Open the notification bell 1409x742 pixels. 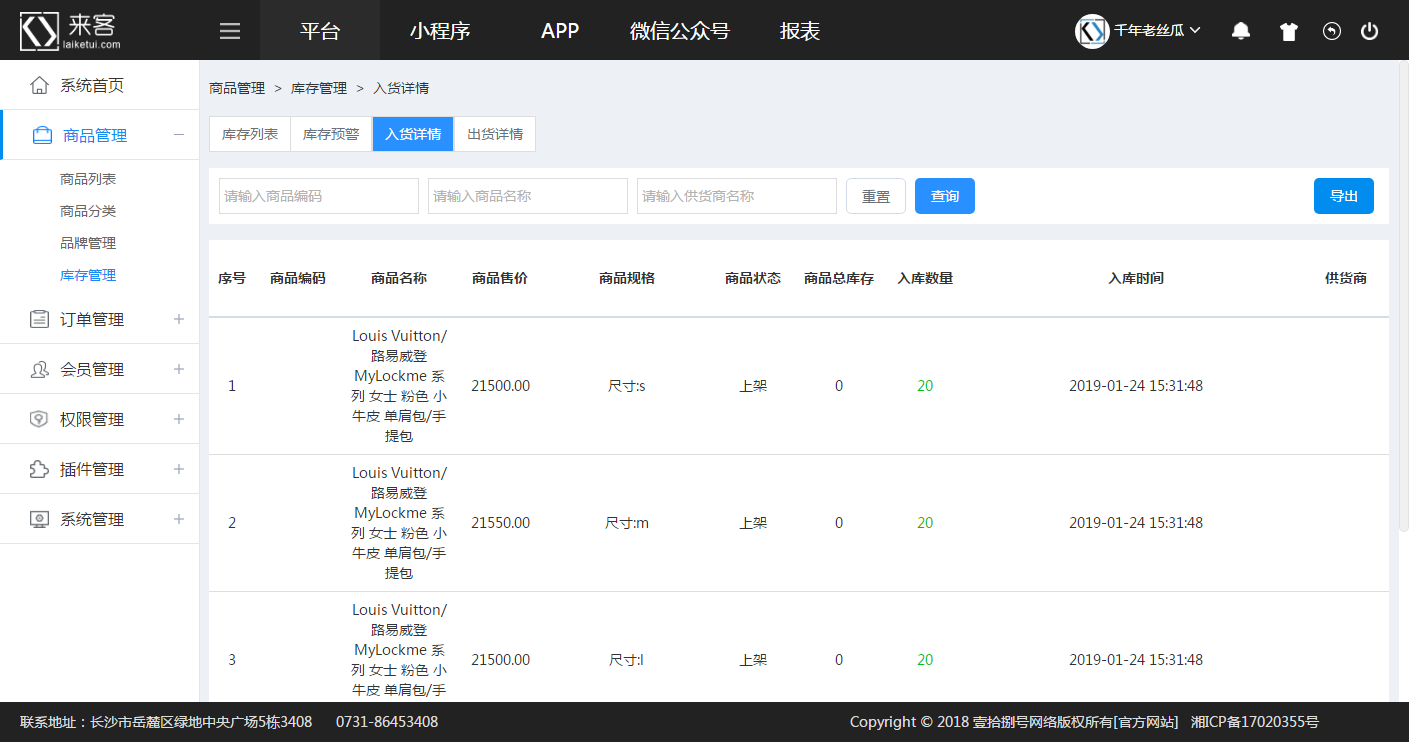tap(1241, 31)
